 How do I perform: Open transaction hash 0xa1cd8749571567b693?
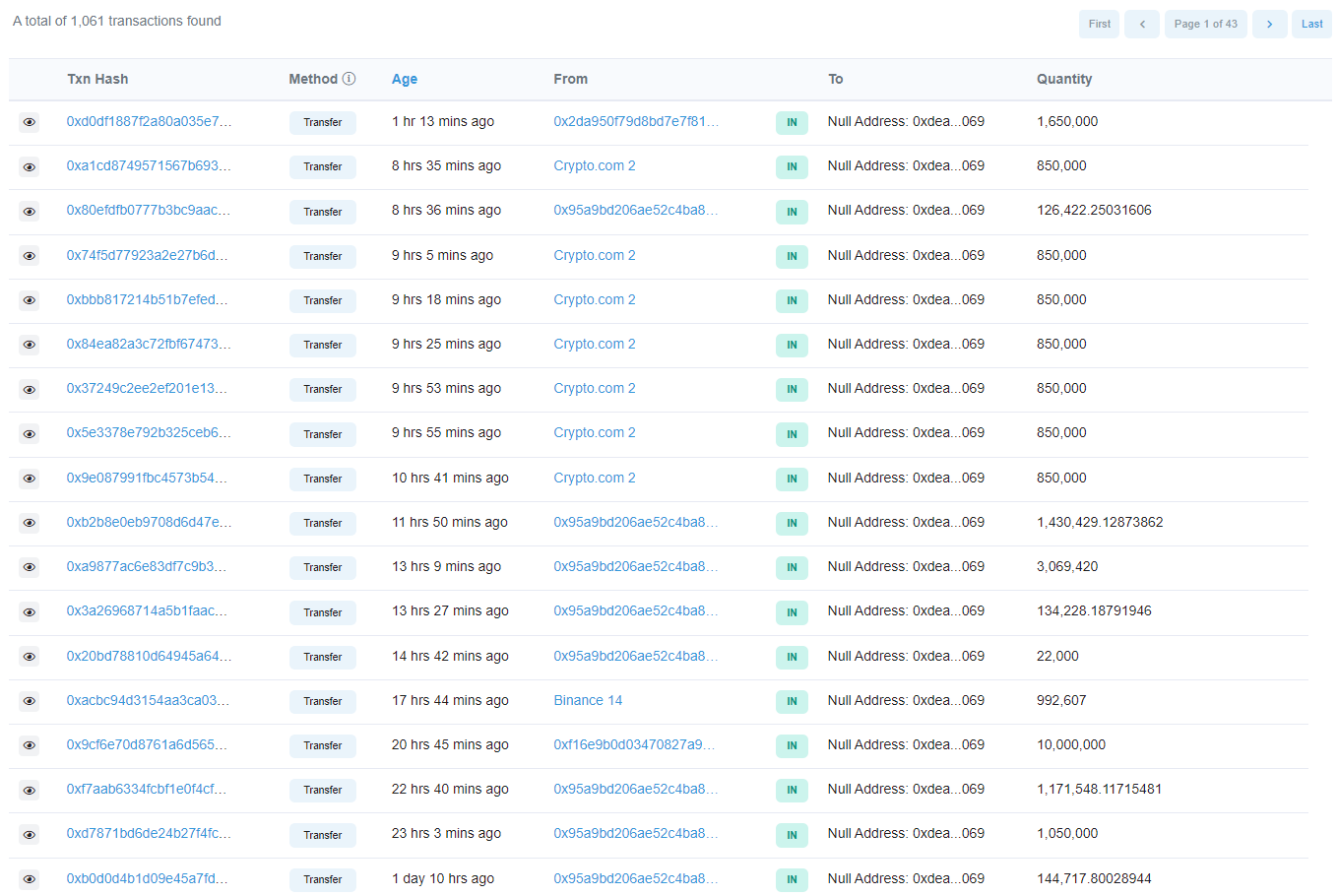[x=149, y=165]
